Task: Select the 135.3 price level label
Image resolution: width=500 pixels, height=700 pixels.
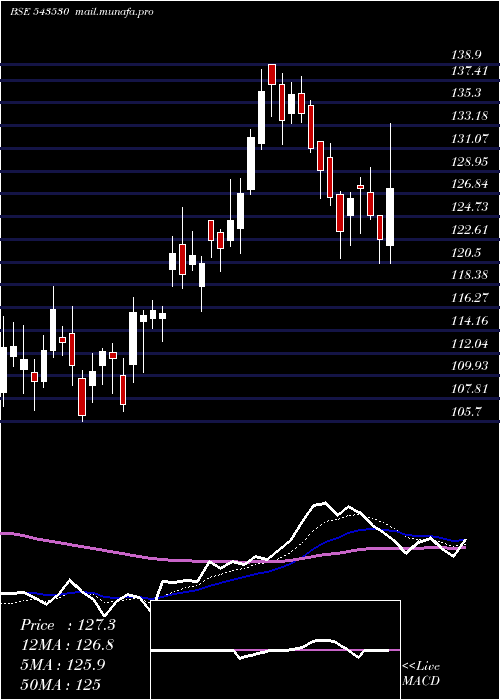Action: [466, 93]
